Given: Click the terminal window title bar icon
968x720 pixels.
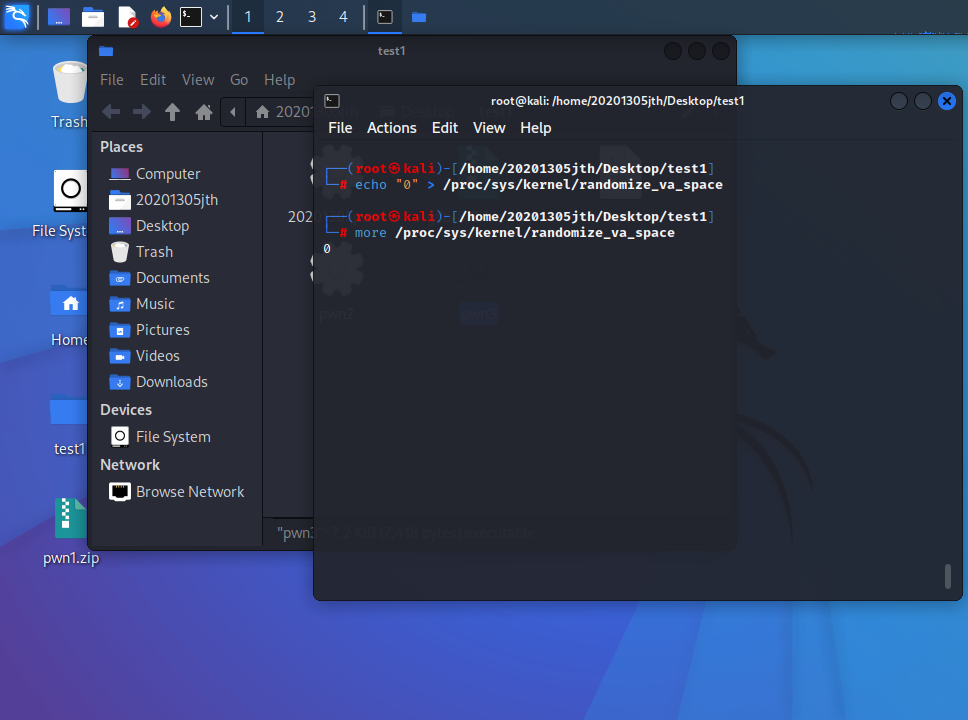Looking at the screenshot, I should coord(332,101).
